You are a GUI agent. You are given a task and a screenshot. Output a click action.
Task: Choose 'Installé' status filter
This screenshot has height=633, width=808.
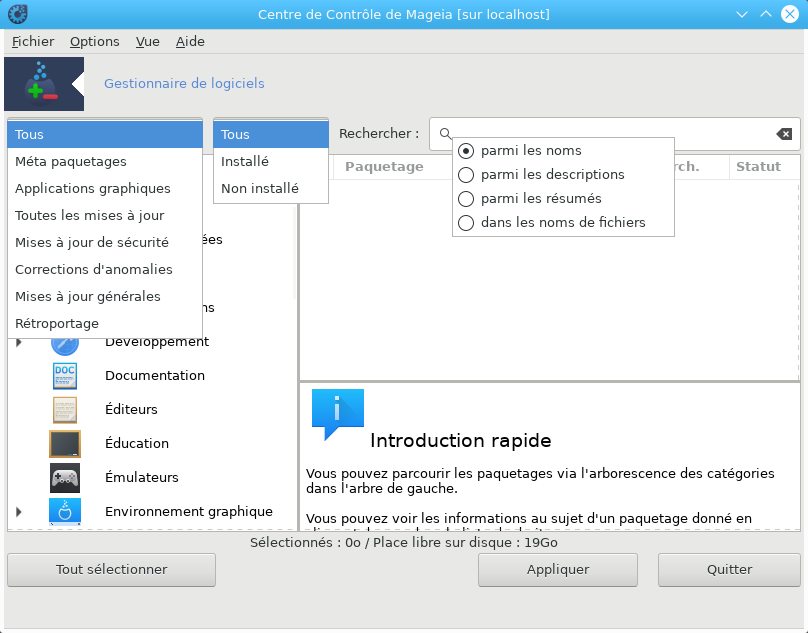tap(271, 161)
